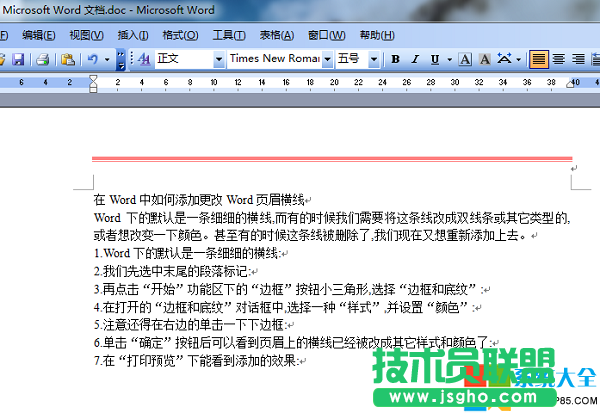Click the character scaling icon
The width and height of the screenshot is (600, 413).
pos(504,59)
